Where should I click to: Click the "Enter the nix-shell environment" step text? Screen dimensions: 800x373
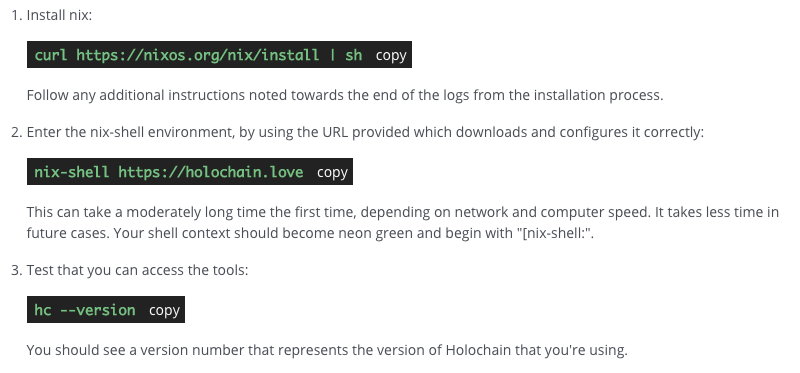[x=365, y=132]
